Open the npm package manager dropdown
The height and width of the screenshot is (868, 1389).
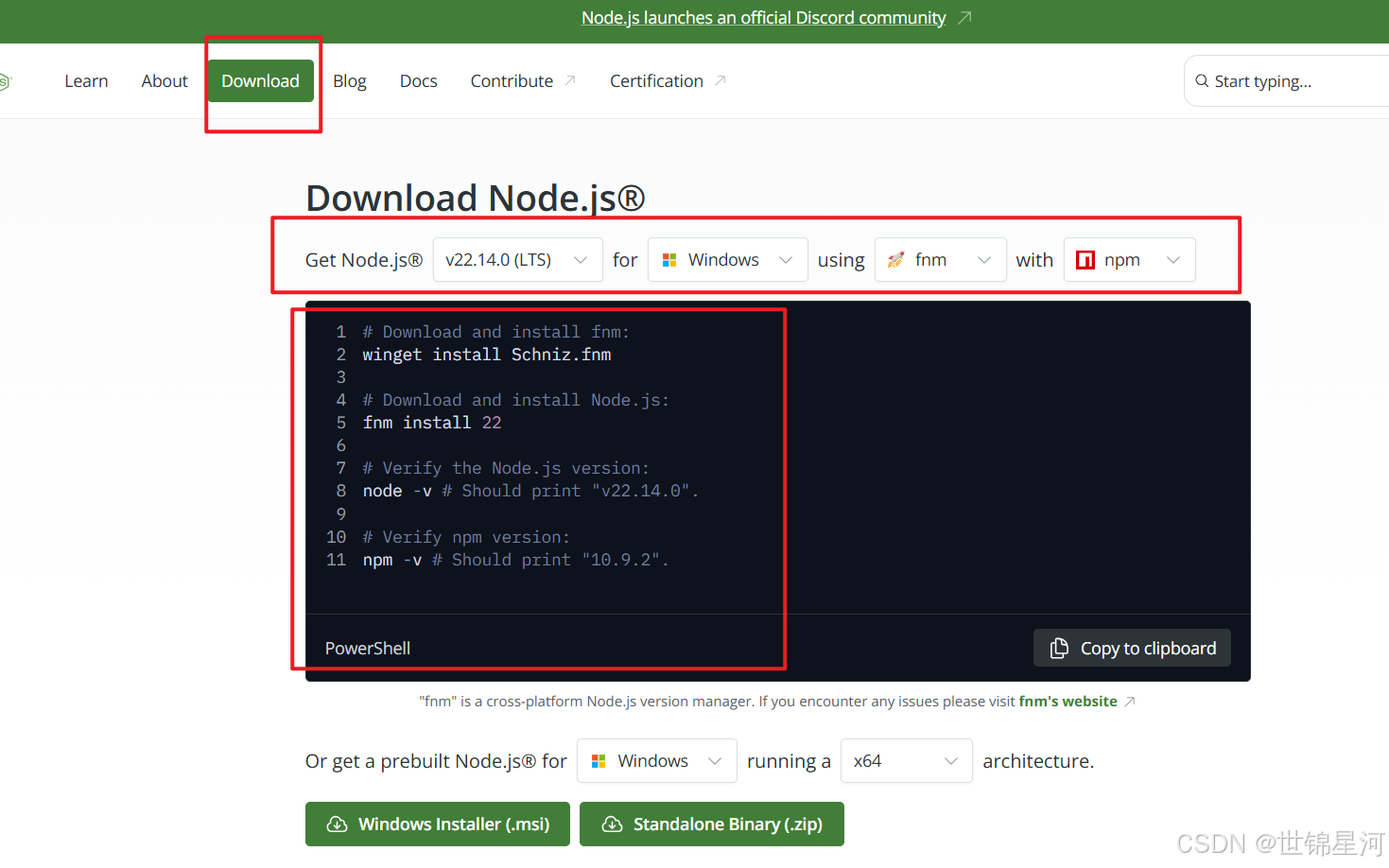(x=1130, y=260)
